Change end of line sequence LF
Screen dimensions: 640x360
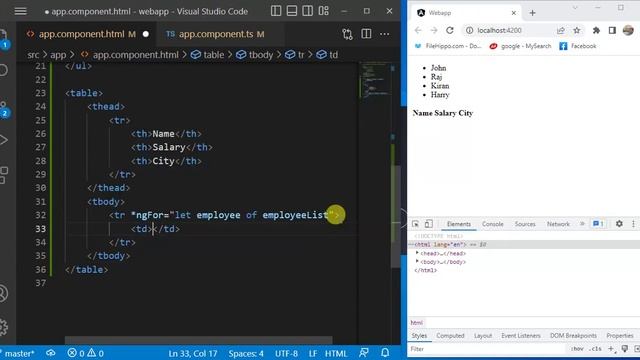click(x=313, y=353)
